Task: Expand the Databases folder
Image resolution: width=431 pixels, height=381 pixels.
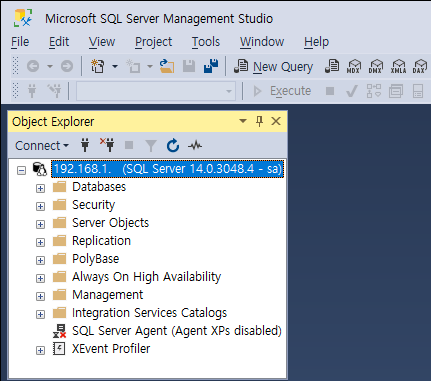Action: 40,188
